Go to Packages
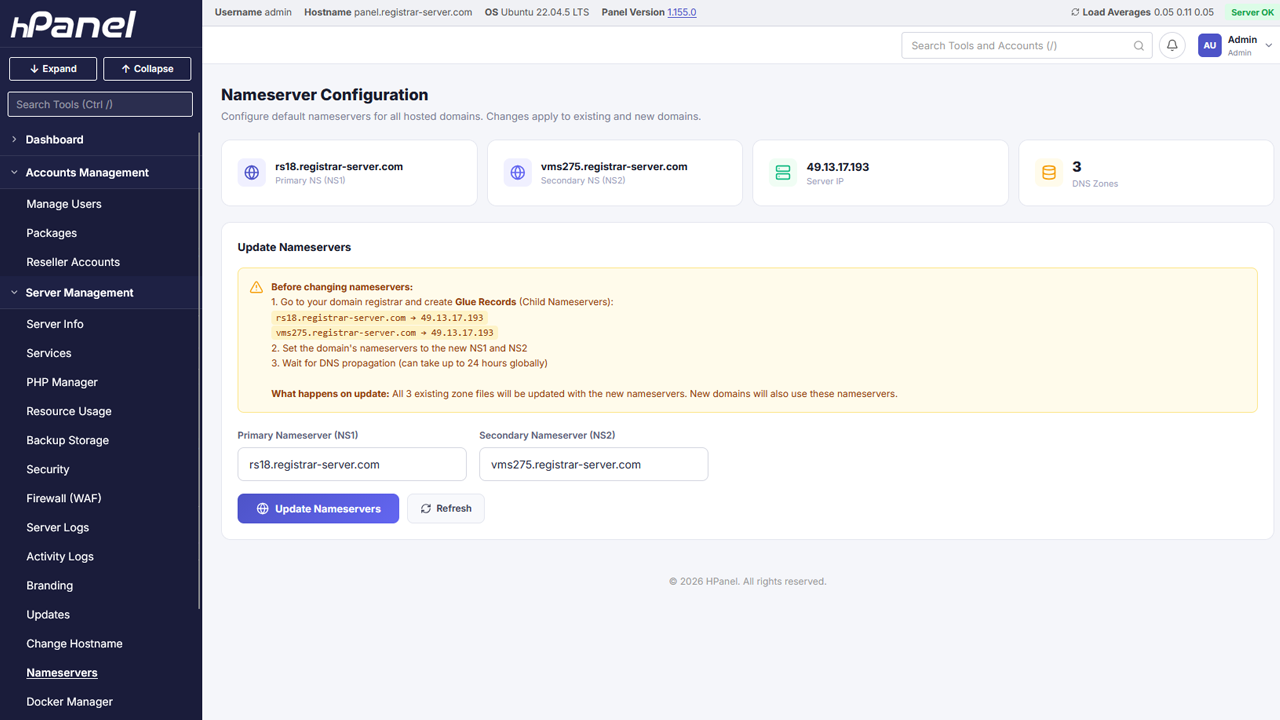 tap(52, 233)
